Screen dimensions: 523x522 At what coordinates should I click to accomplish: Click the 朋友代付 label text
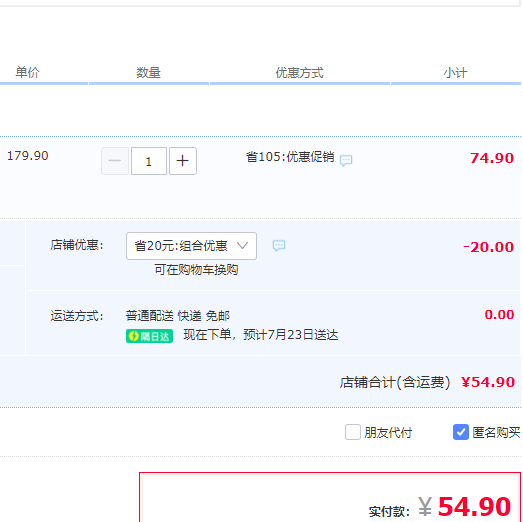(388, 433)
